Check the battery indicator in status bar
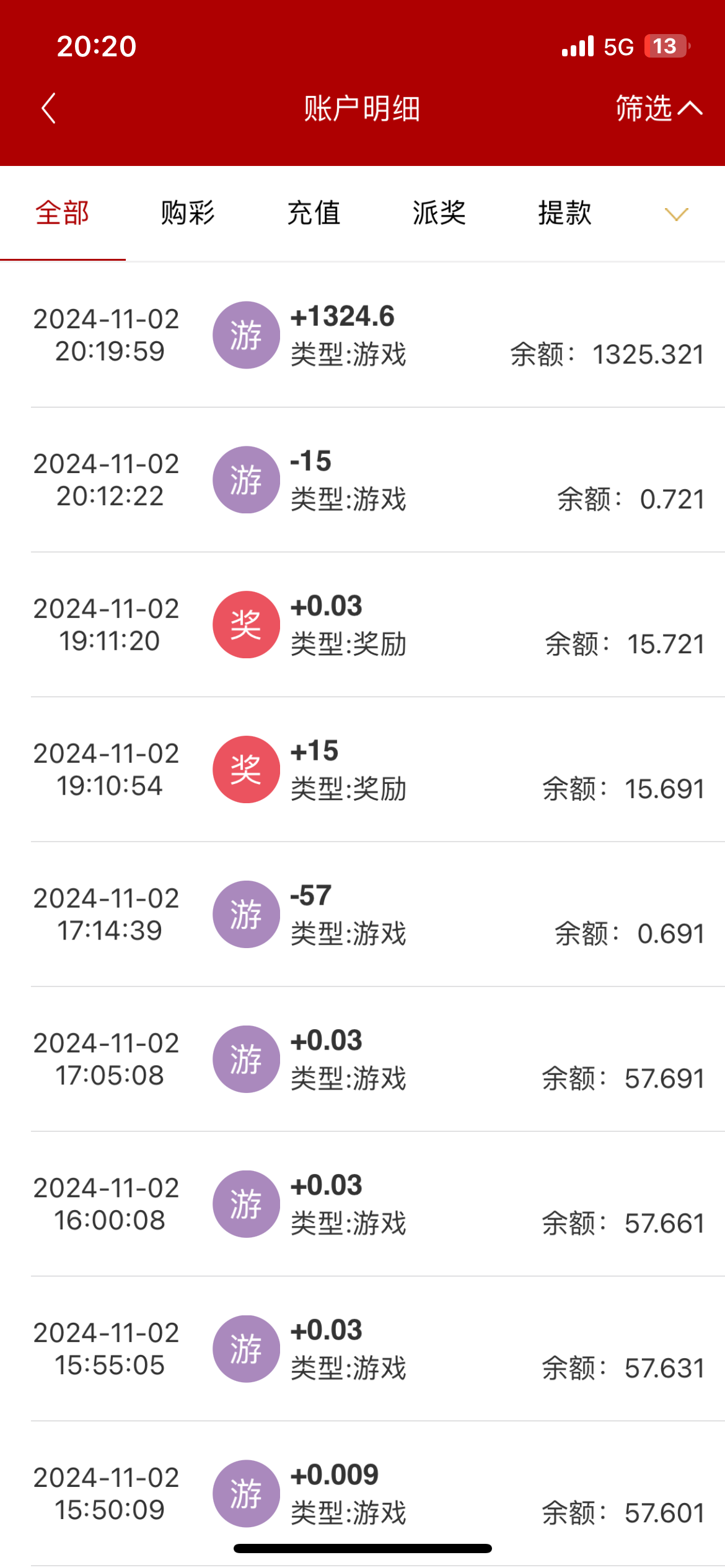The image size is (725, 1568). point(666,46)
